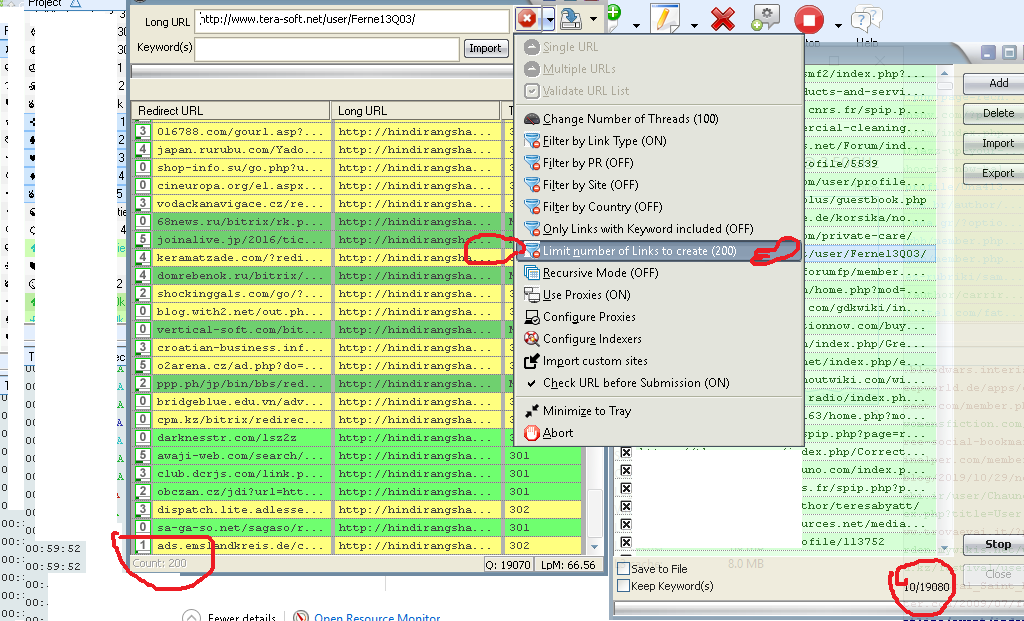This screenshot has width=1024, height=621.
Task: Toggle Check URL before Submission checkmark
Action: [x=532, y=383]
